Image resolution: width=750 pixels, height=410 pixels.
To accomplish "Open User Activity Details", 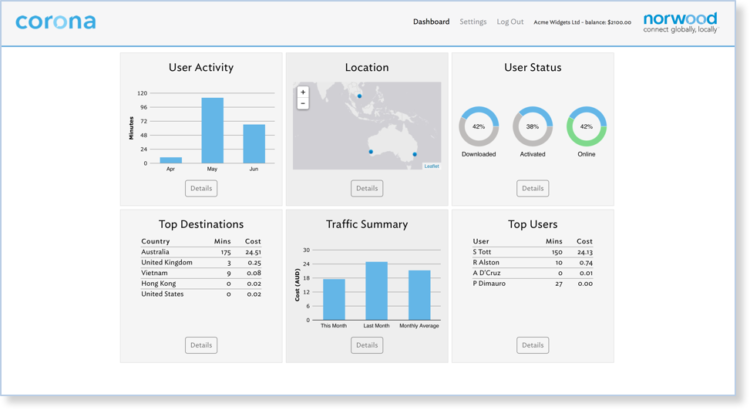I will (x=201, y=188).
